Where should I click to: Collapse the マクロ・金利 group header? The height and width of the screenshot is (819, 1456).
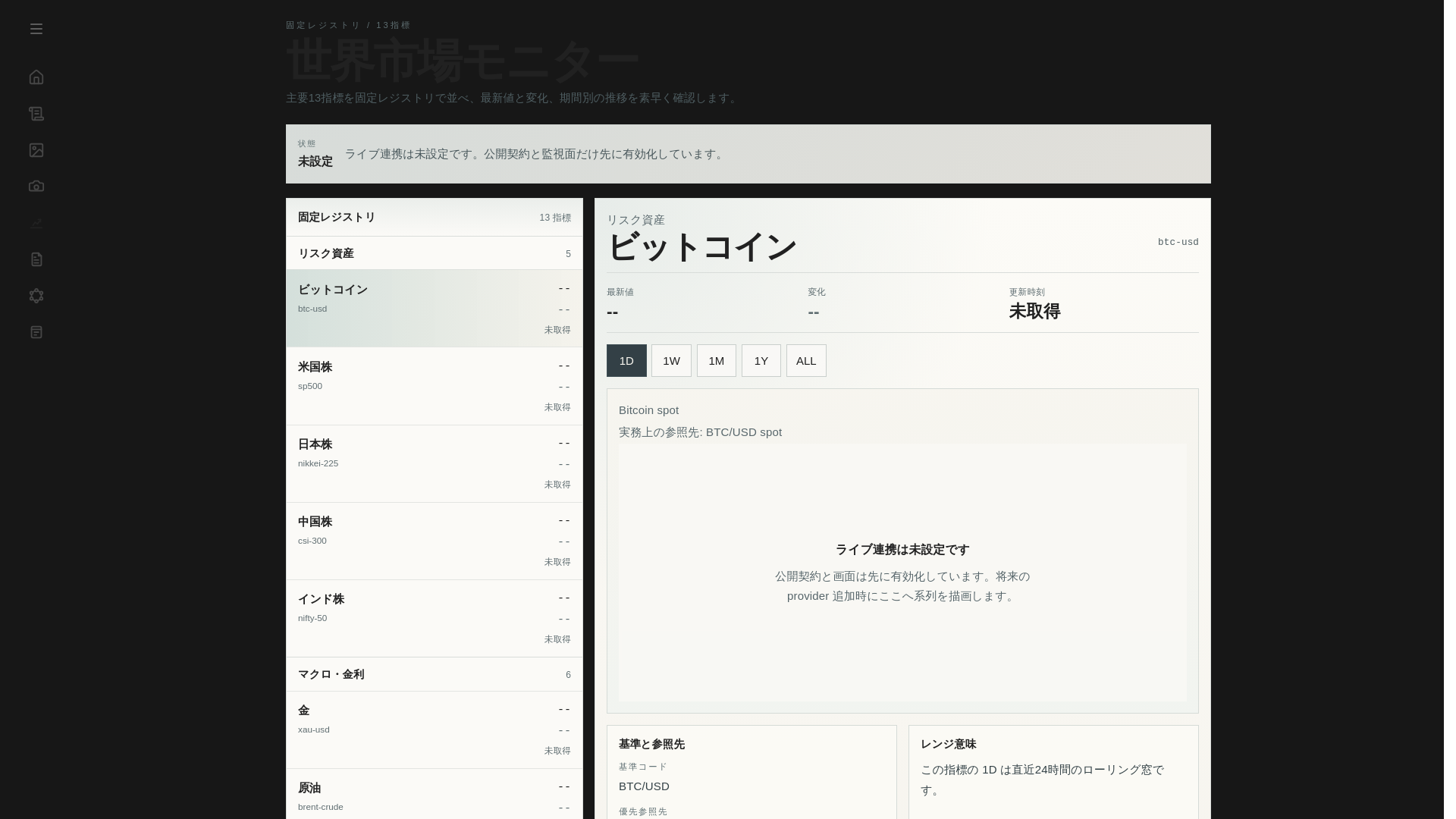(434, 674)
